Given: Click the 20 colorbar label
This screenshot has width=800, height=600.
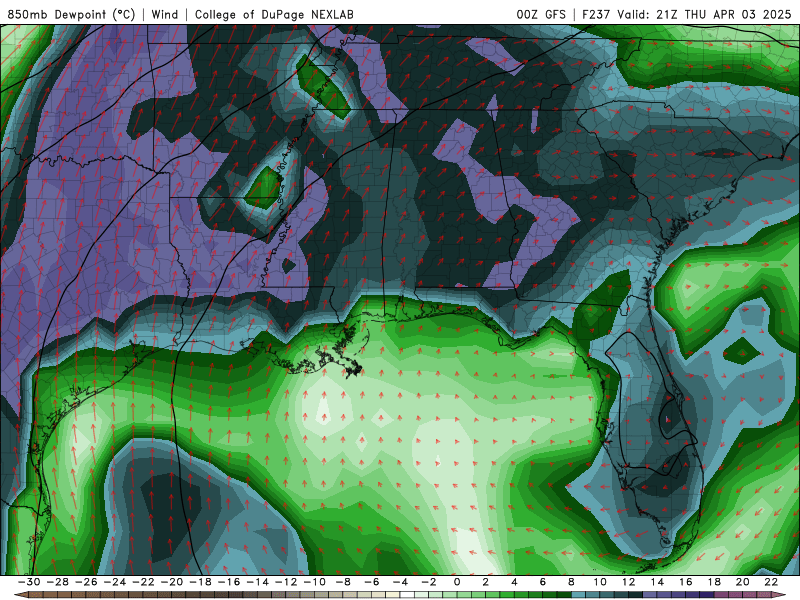Looking at the screenshot, I should pos(743,582).
